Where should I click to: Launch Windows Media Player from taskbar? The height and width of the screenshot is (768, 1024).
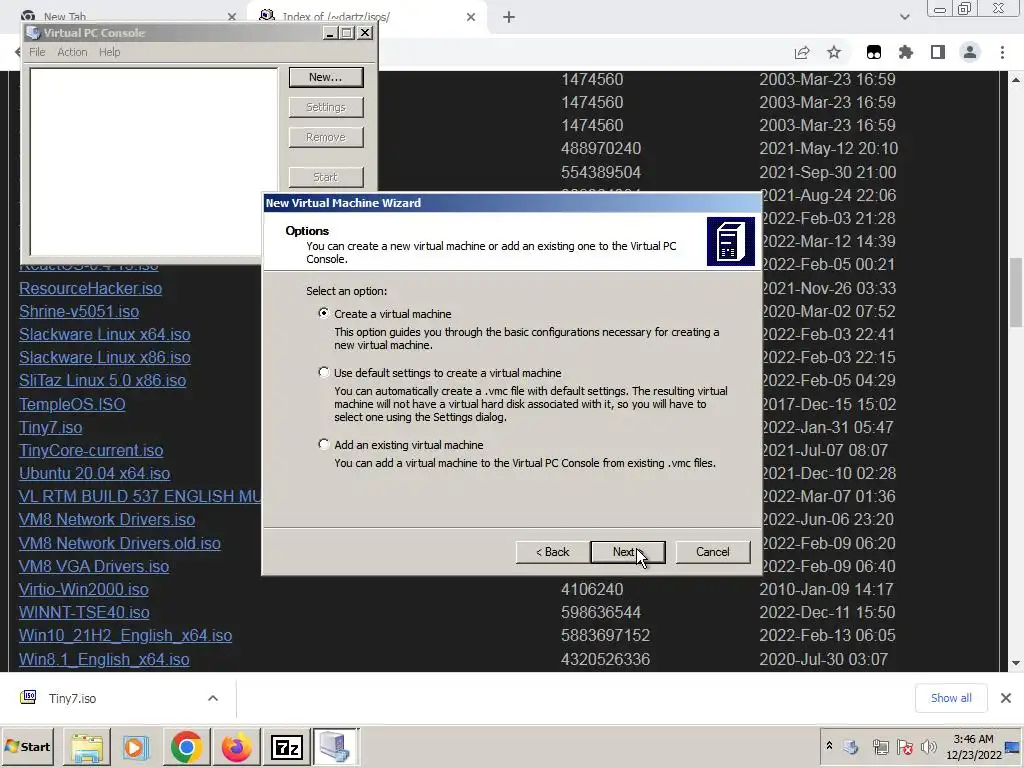[x=136, y=746]
